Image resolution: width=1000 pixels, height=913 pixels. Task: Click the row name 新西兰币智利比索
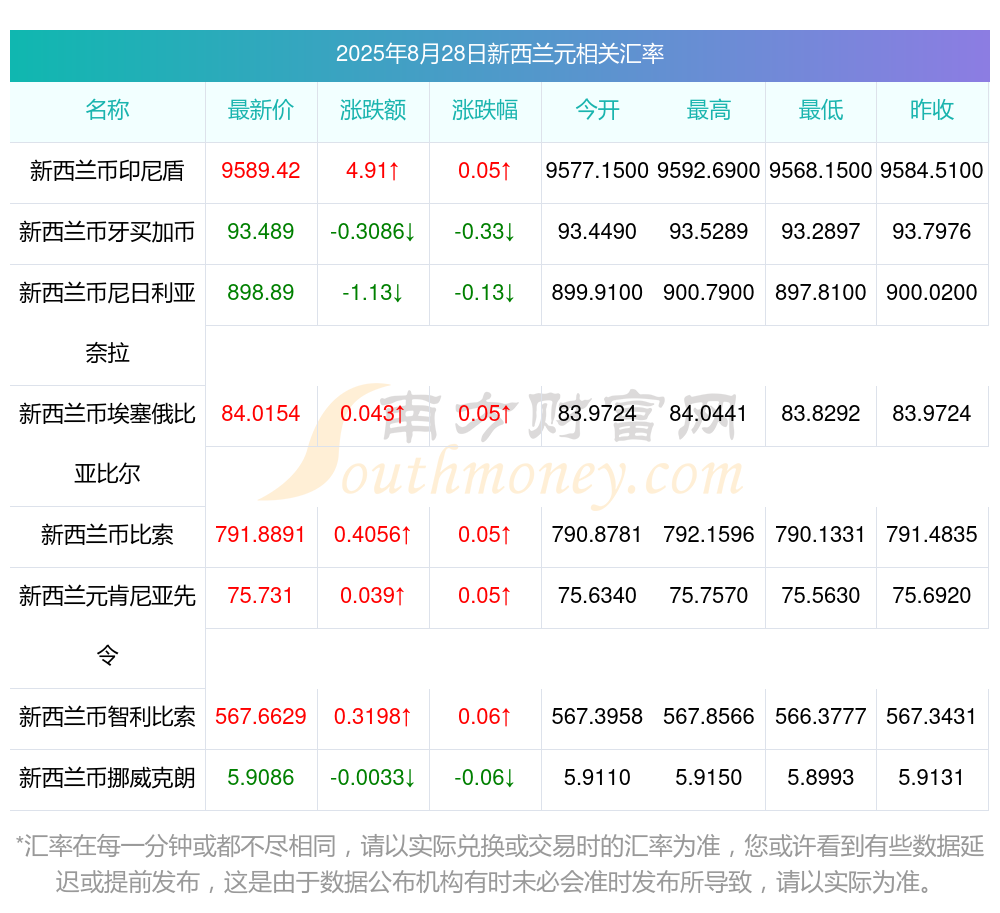[x=107, y=717]
